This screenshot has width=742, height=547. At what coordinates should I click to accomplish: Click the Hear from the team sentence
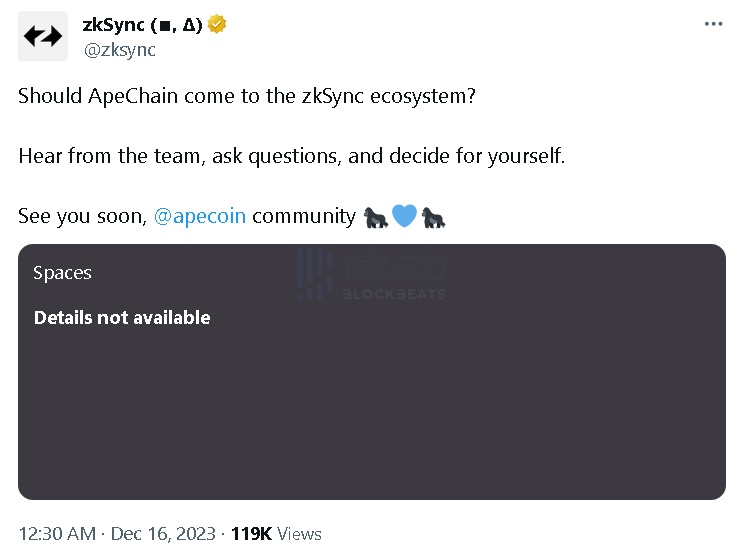(x=292, y=156)
